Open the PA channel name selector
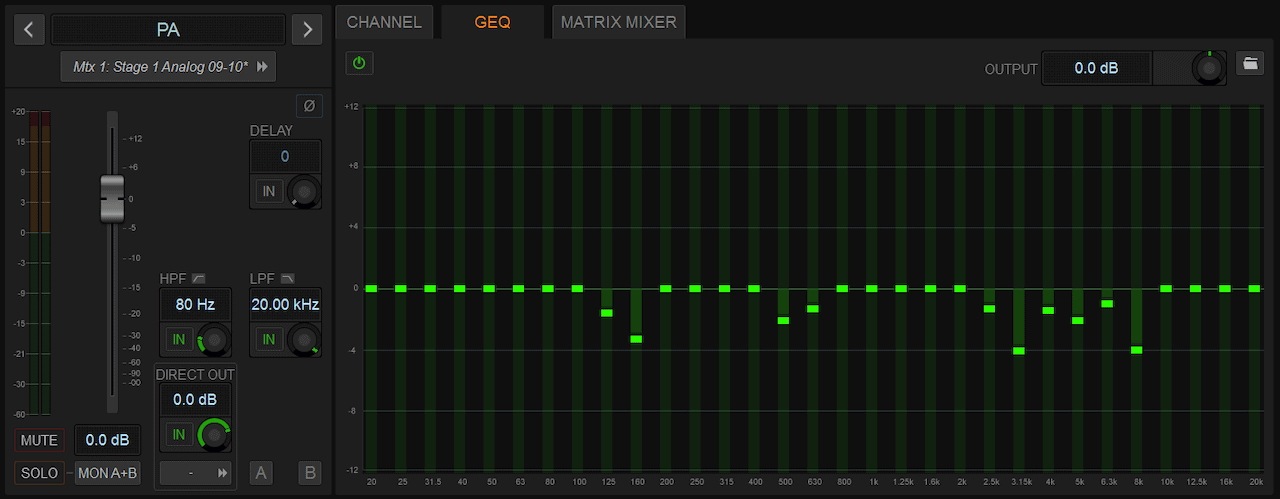The image size is (1280, 499). tap(168, 30)
